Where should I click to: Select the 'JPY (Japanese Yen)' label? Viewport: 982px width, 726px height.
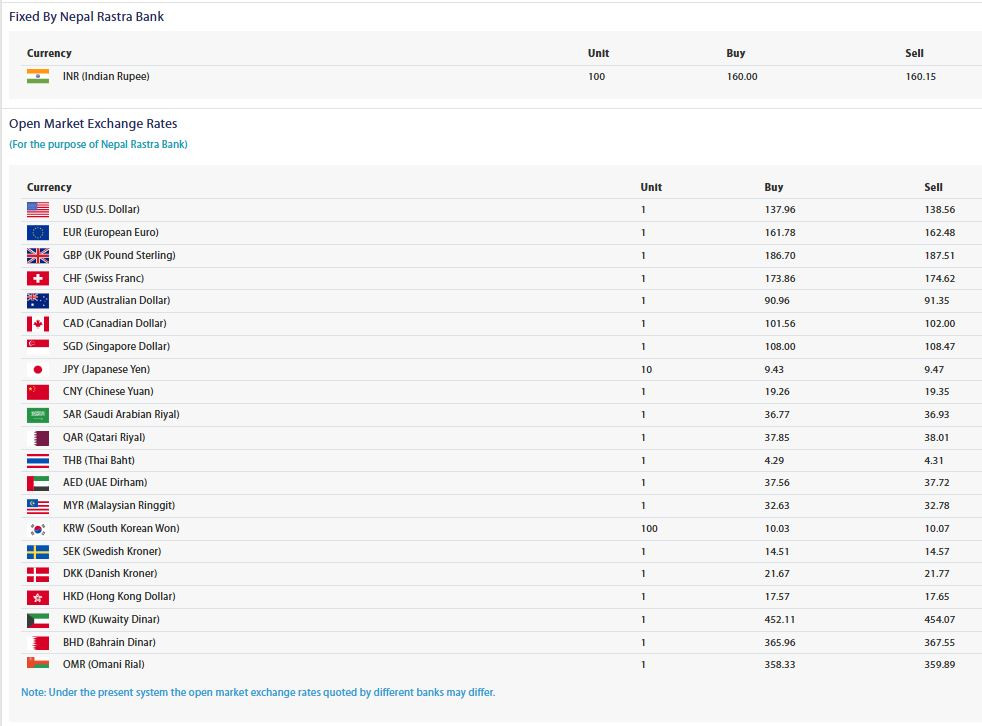(106, 370)
